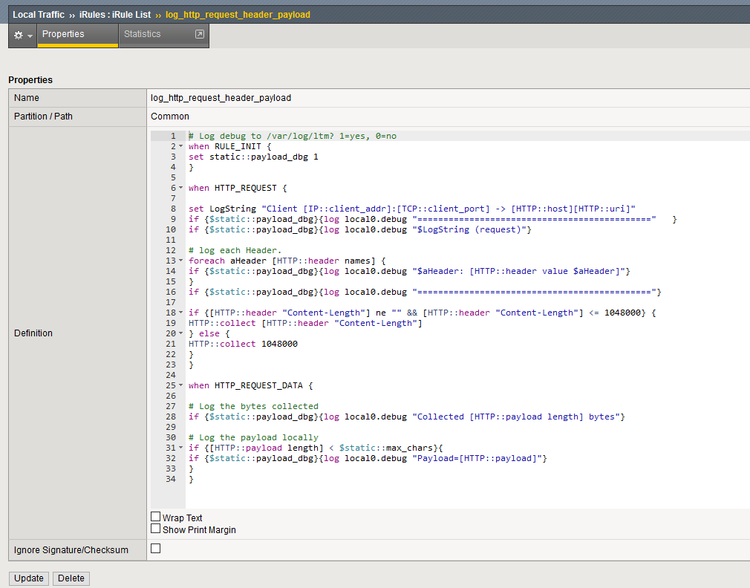This screenshot has height=588, width=750.
Task: Collapse the HTTP_REQUEST_DATA block on line 25
Action: (x=181, y=386)
